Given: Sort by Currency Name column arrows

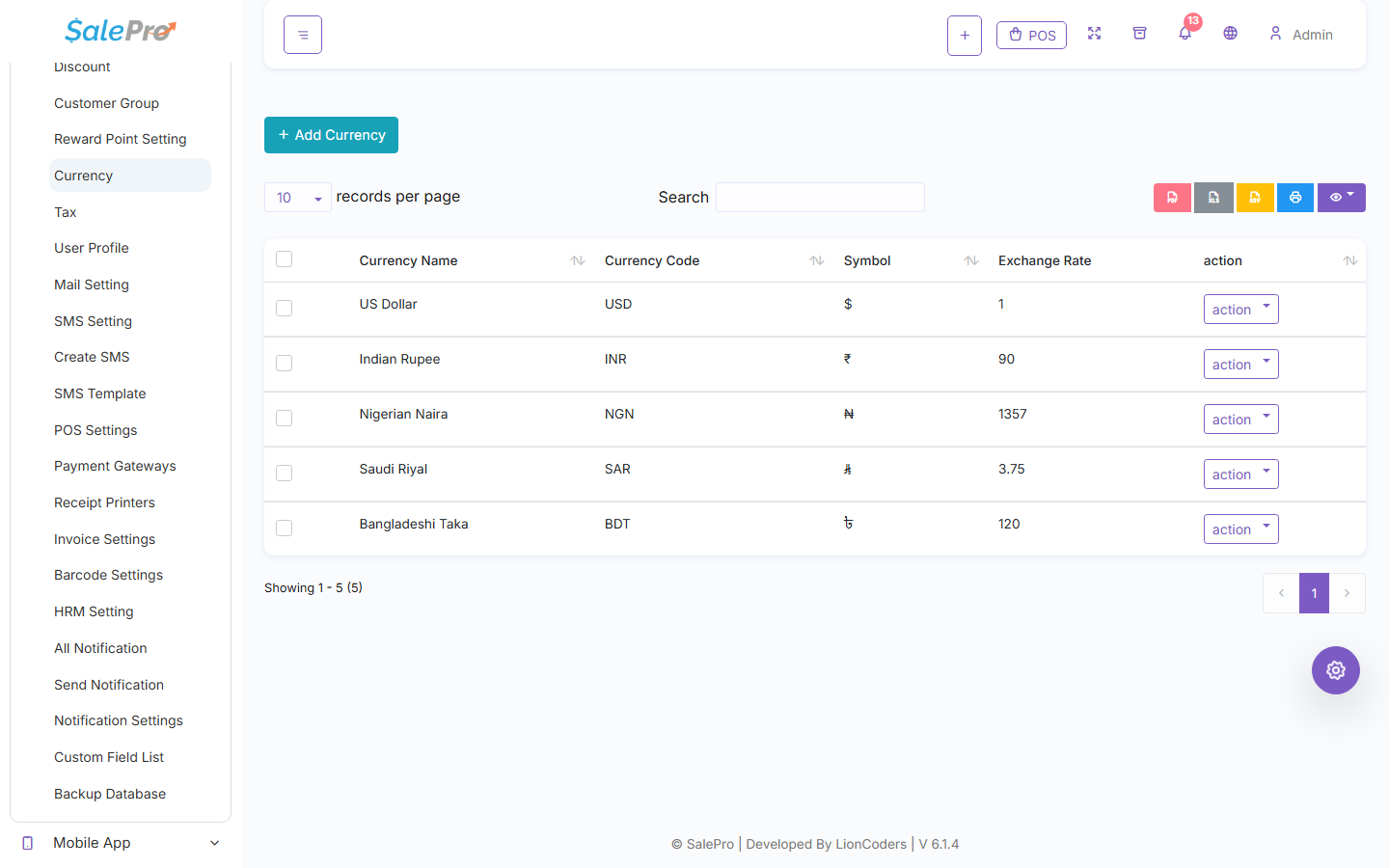Looking at the screenshot, I should (578, 260).
